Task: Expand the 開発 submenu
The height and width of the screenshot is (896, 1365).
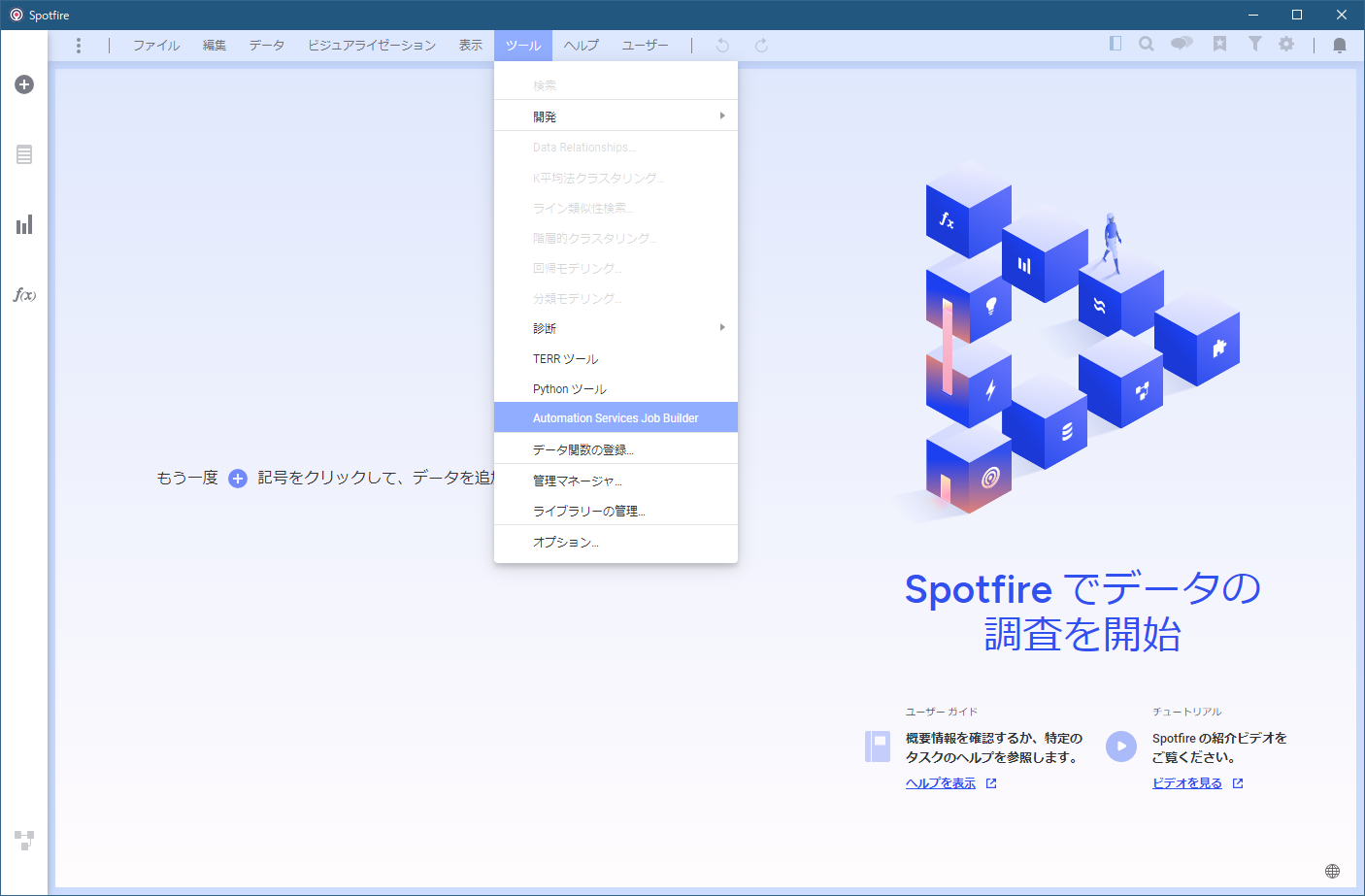Action: click(x=616, y=116)
